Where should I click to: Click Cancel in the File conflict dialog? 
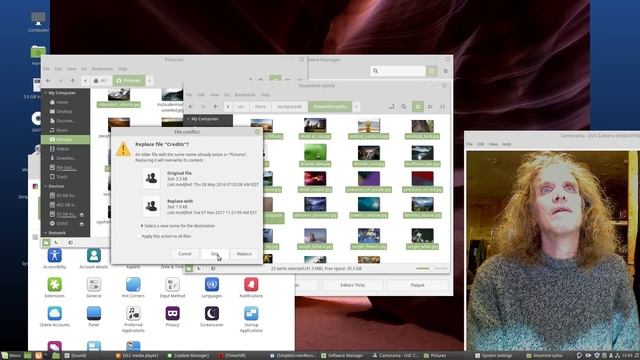pos(185,254)
